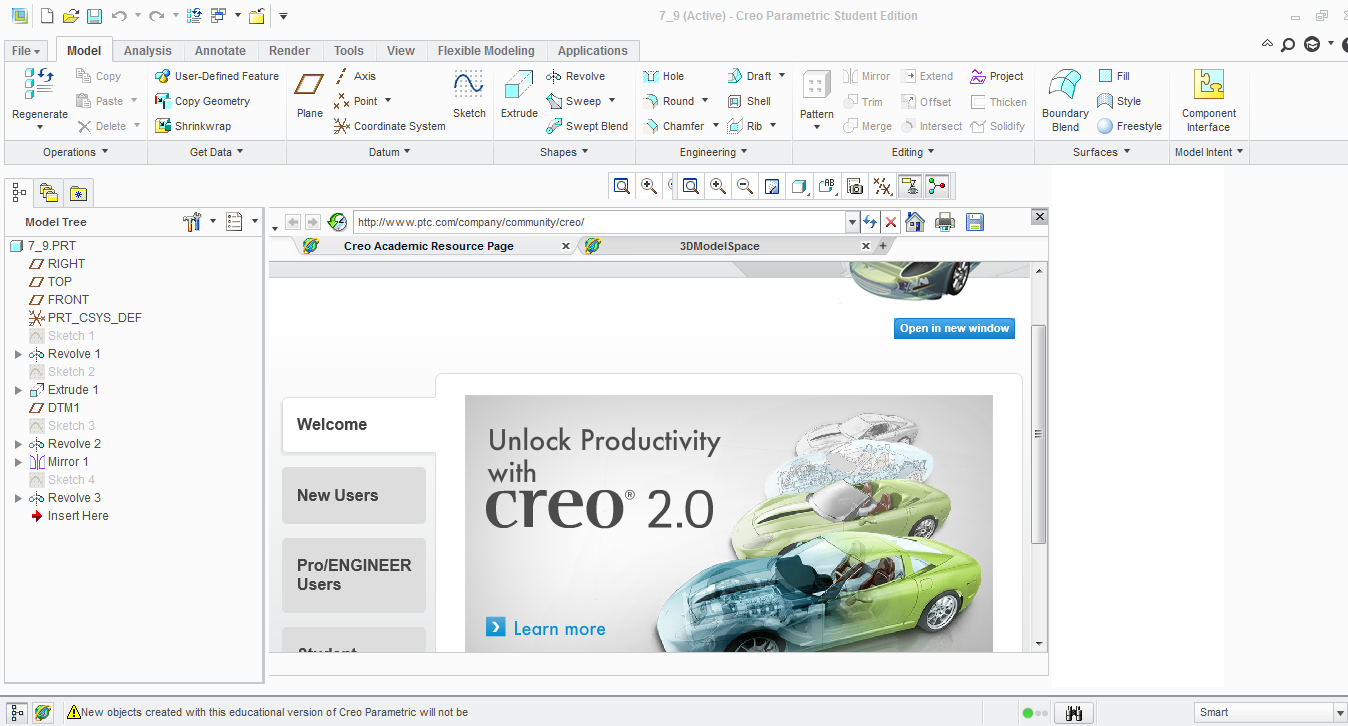
Task: Switch to the Analysis ribbon tab
Action: [148, 51]
